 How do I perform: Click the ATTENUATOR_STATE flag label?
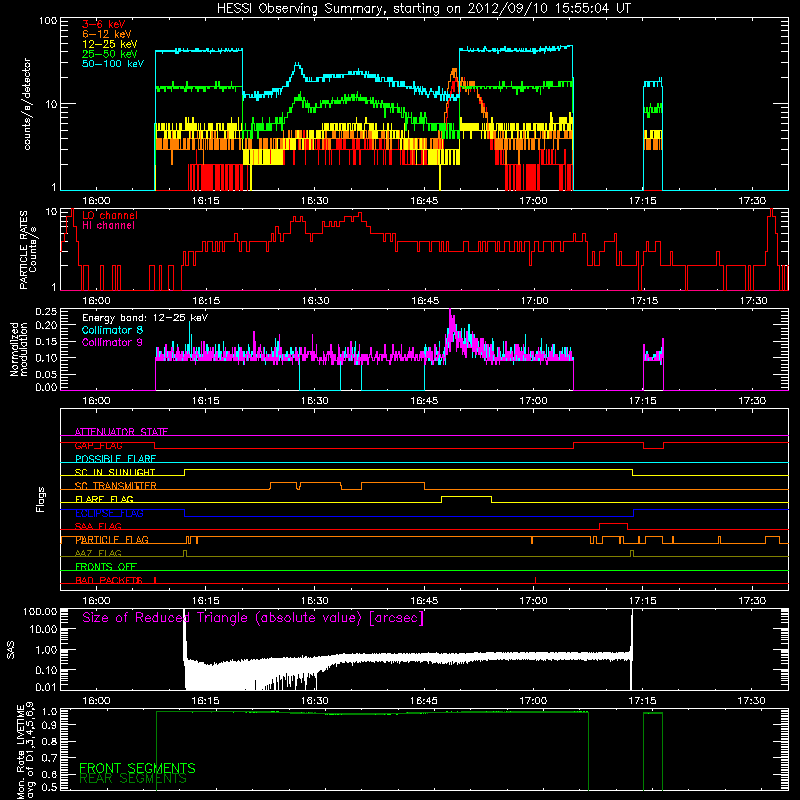pyautogui.click(x=121, y=432)
